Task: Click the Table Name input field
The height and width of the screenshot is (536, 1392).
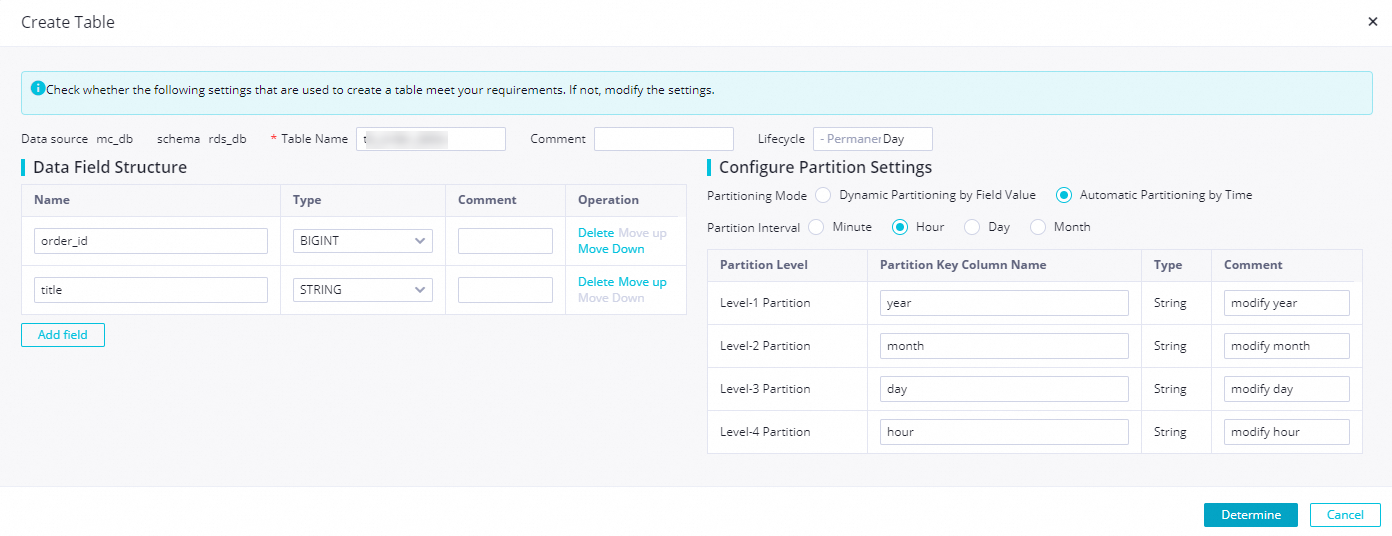Action: tap(430, 139)
